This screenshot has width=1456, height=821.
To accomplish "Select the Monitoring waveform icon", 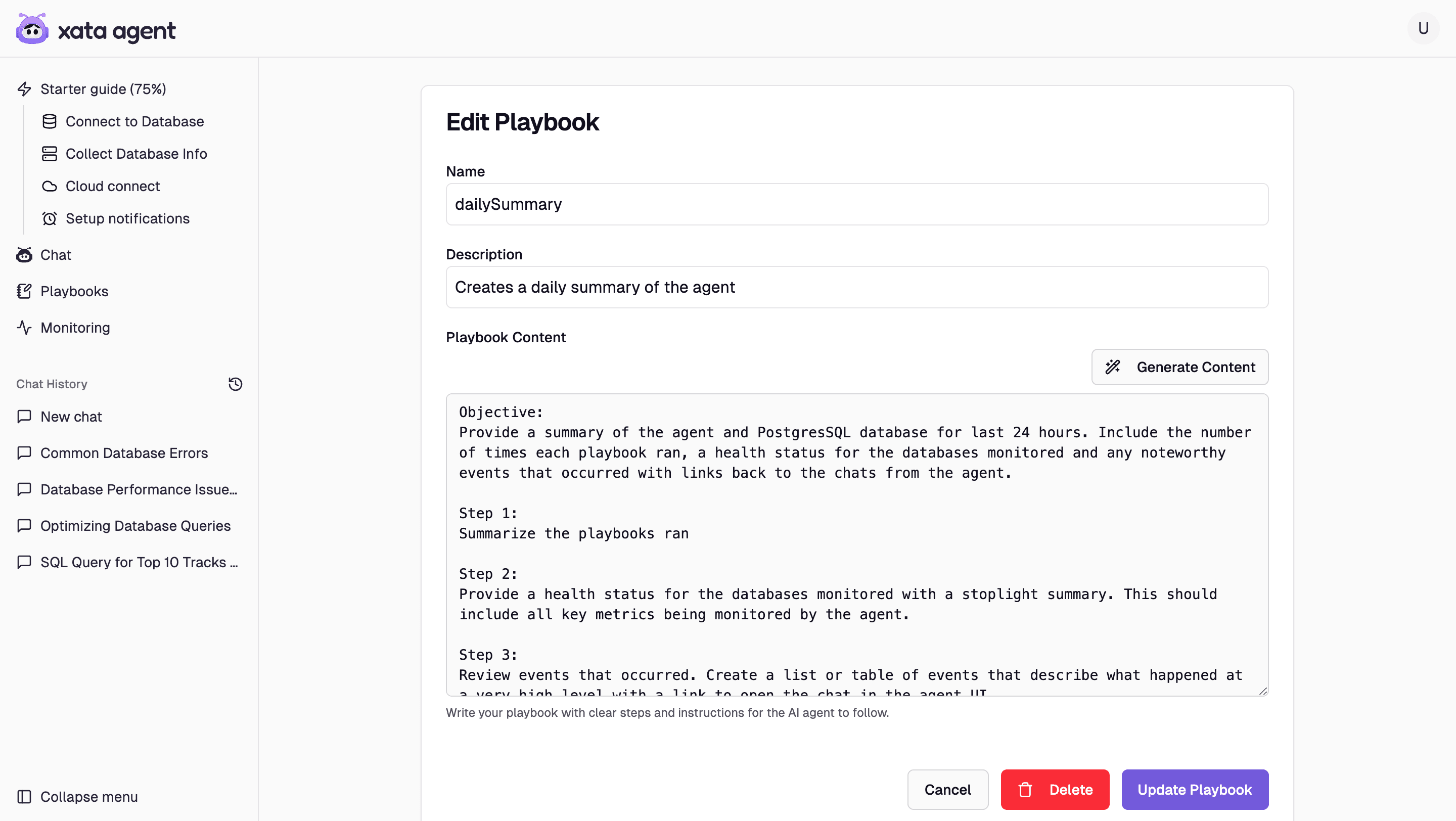I will tap(24, 327).
